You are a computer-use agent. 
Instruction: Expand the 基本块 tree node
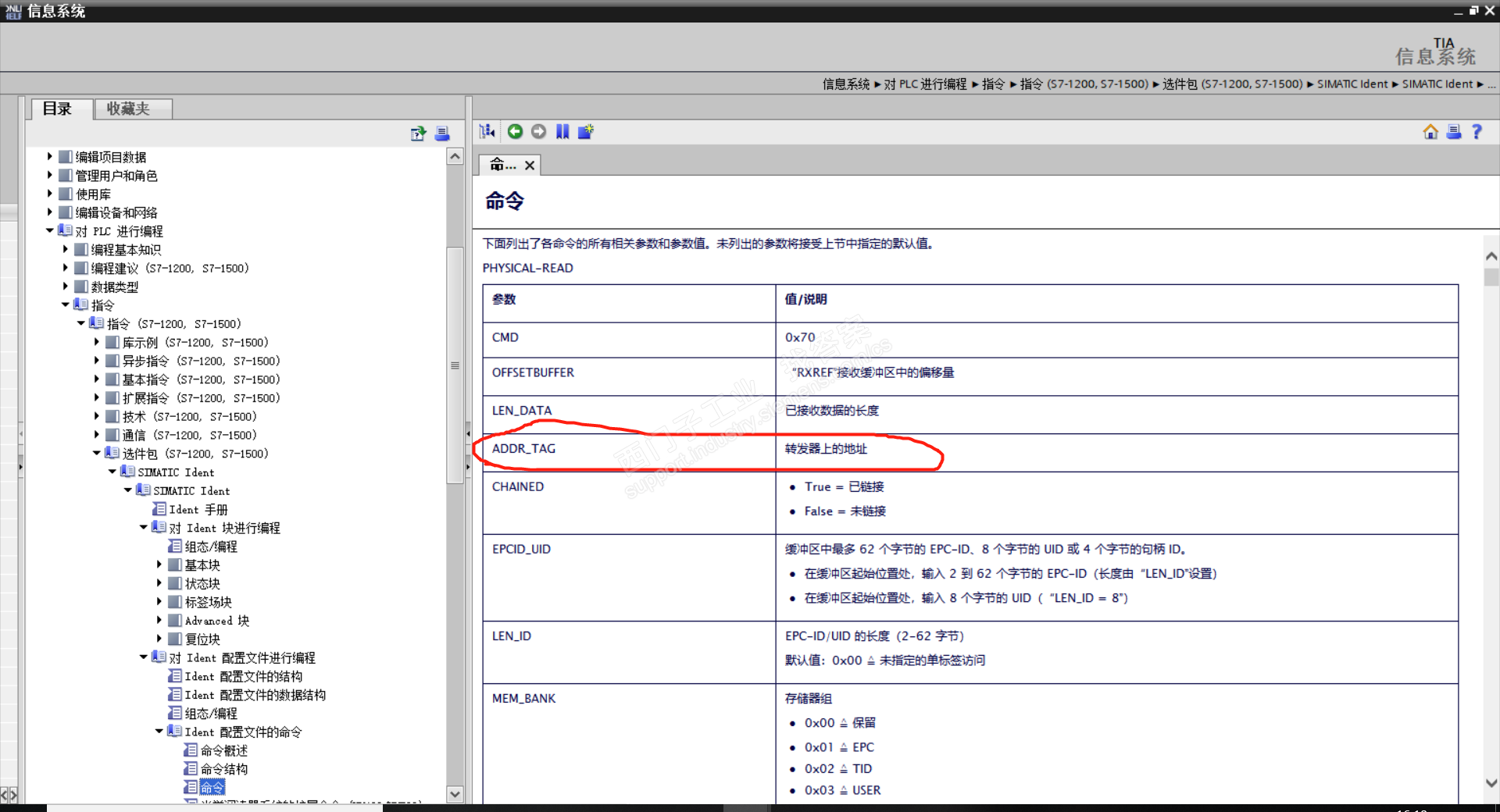pyautogui.click(x=159, y=564)
